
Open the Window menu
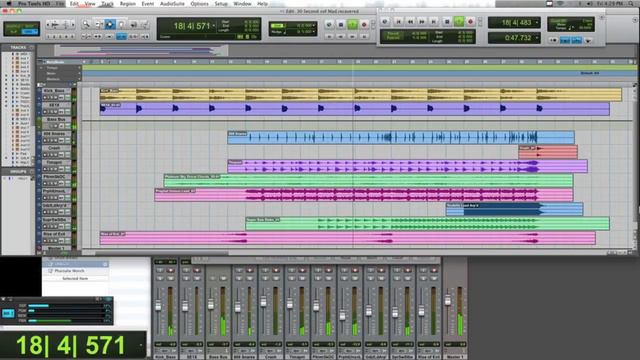click(x=242, y=3)
